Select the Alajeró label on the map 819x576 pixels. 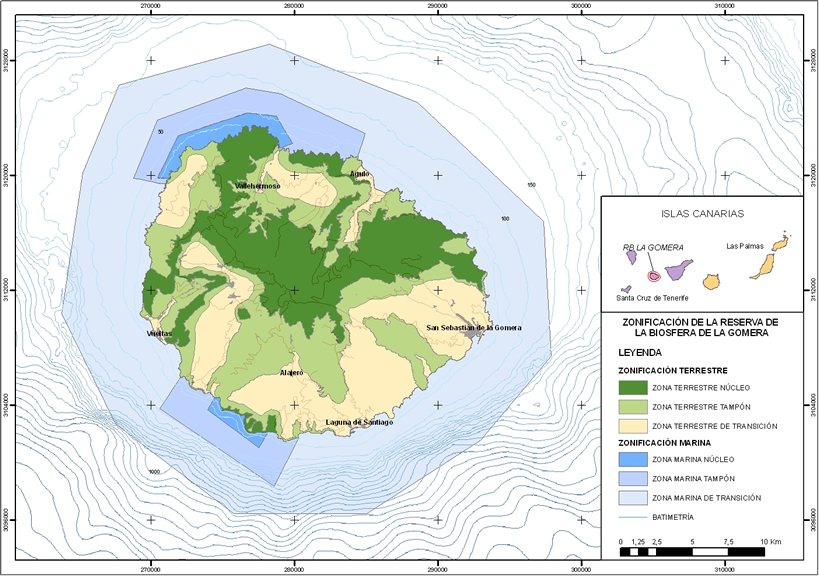pos(290,372)
